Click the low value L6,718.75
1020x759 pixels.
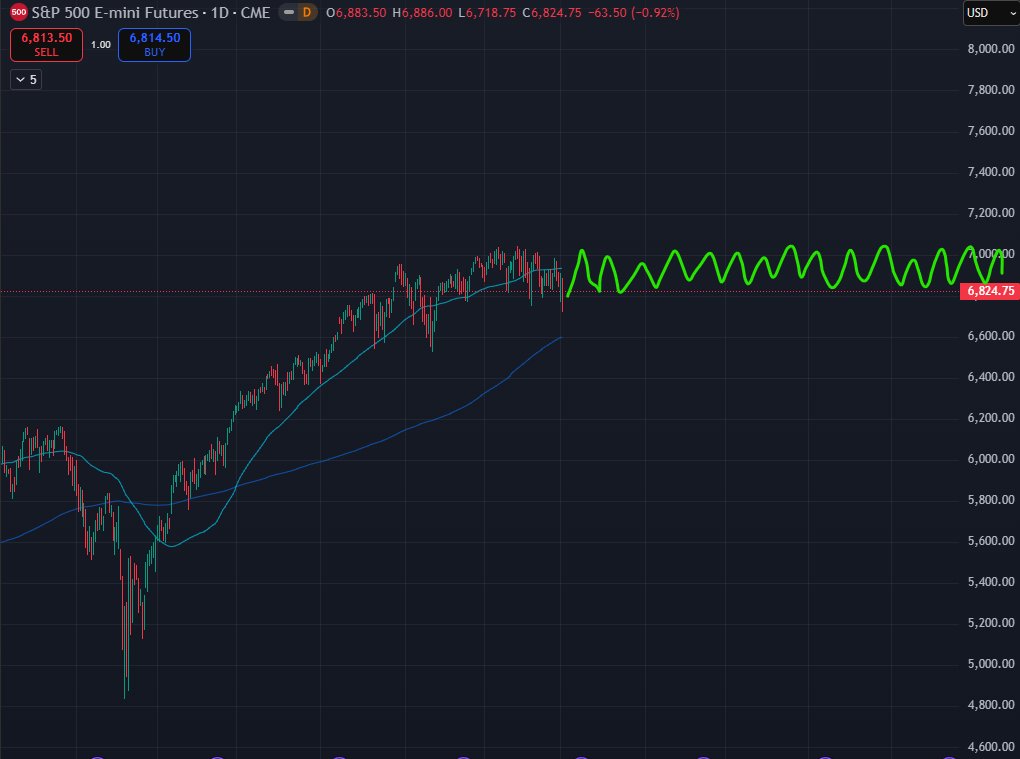[x=487, y=13]
